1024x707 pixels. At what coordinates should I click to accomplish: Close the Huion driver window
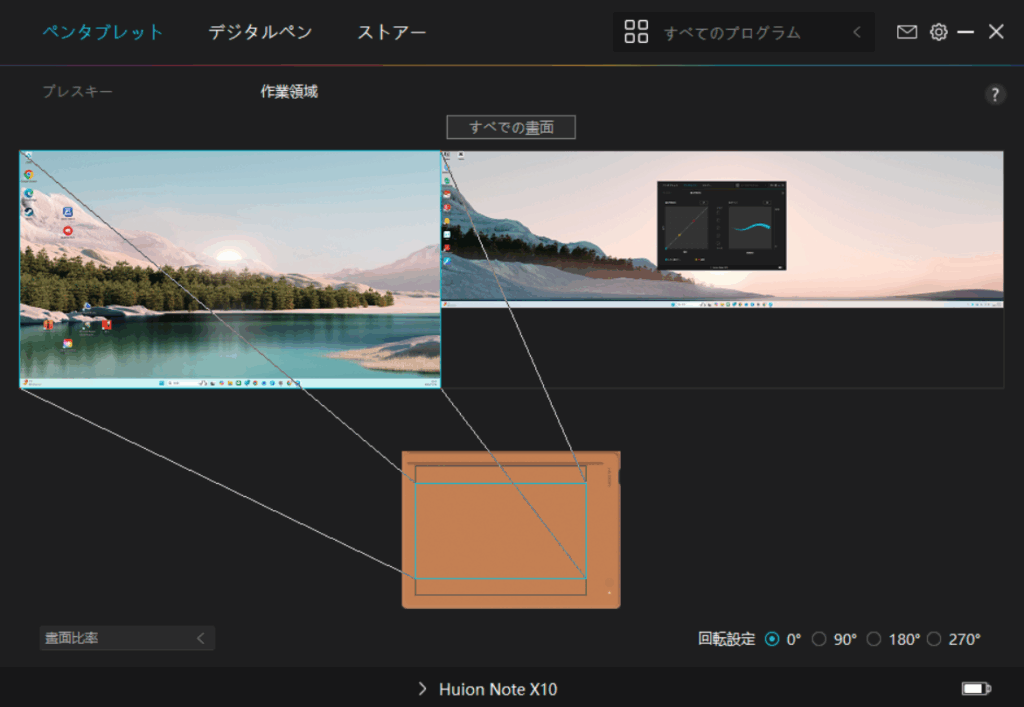click(996, 32)
